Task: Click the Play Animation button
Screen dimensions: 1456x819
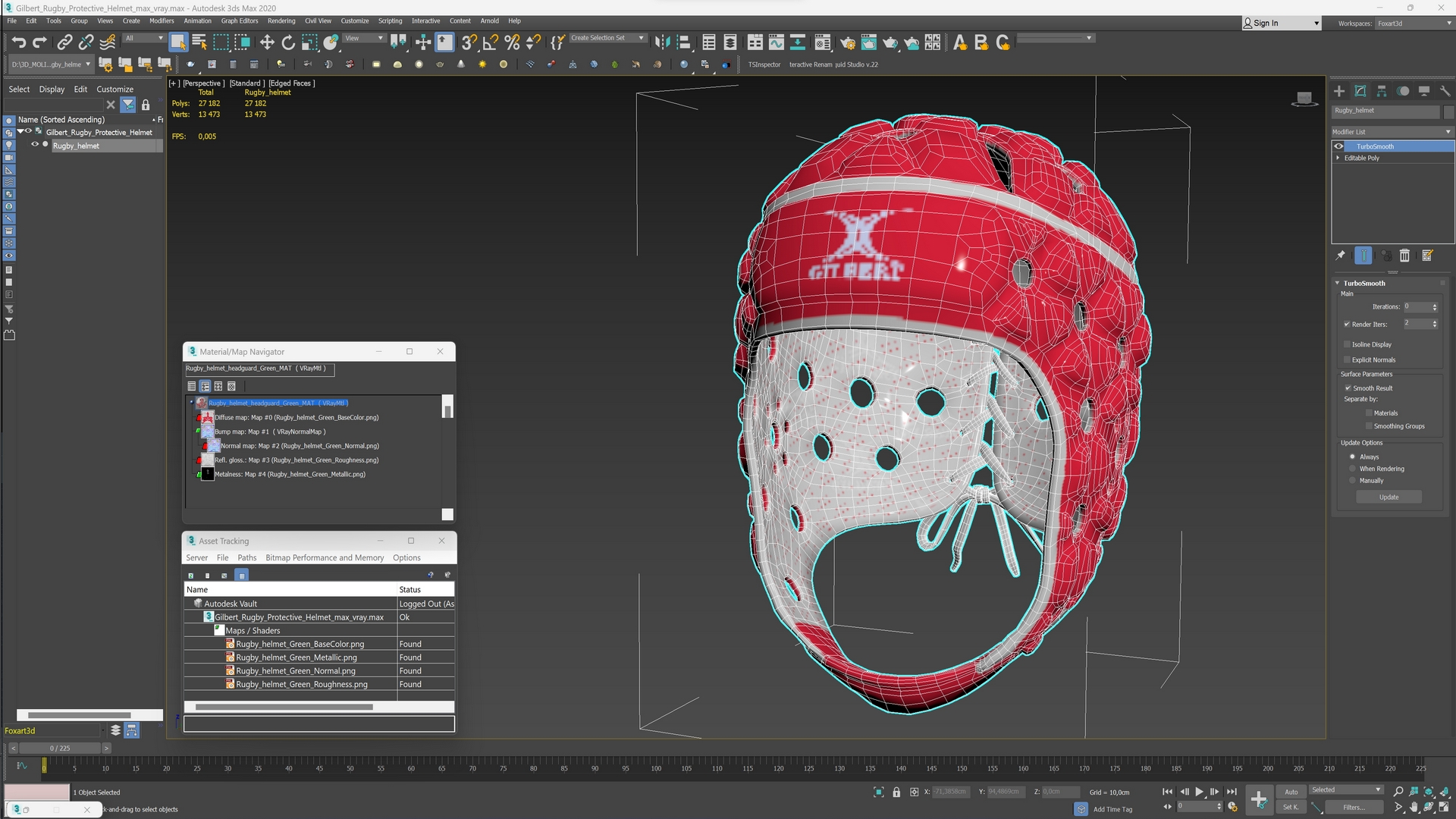Action: [x=1200, y=792]
